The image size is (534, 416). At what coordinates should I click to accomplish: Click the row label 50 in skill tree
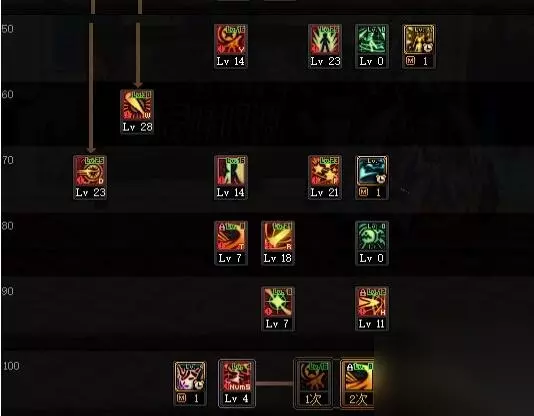point(7,29)
